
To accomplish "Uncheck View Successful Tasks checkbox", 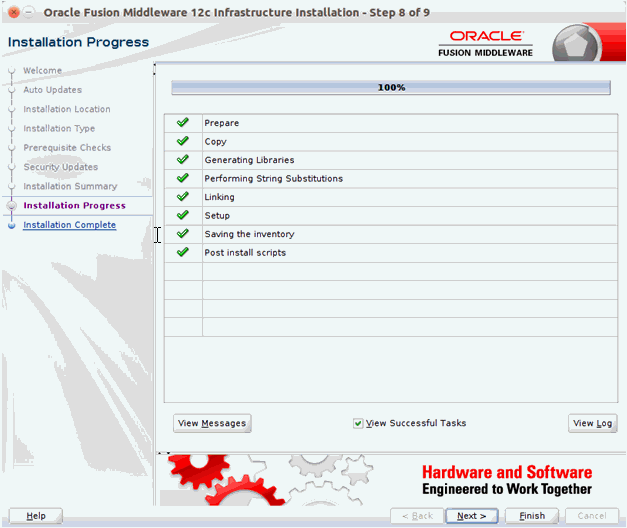I will 358,423.
